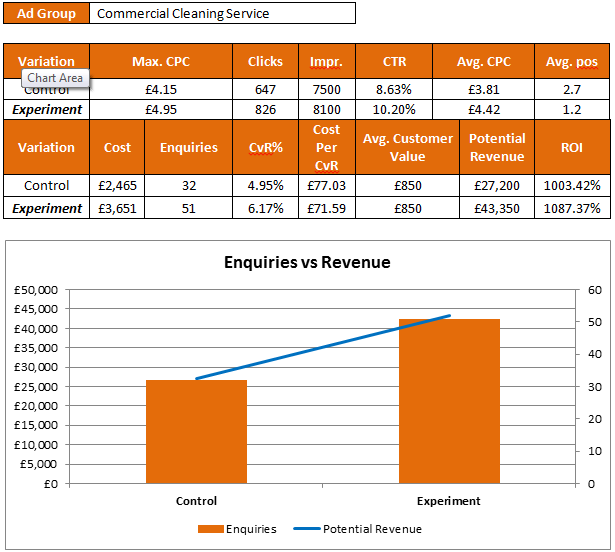Screen dimensions: 615x552
Task: Click the 'Variation' header of lower table
Action: point(46,148)
